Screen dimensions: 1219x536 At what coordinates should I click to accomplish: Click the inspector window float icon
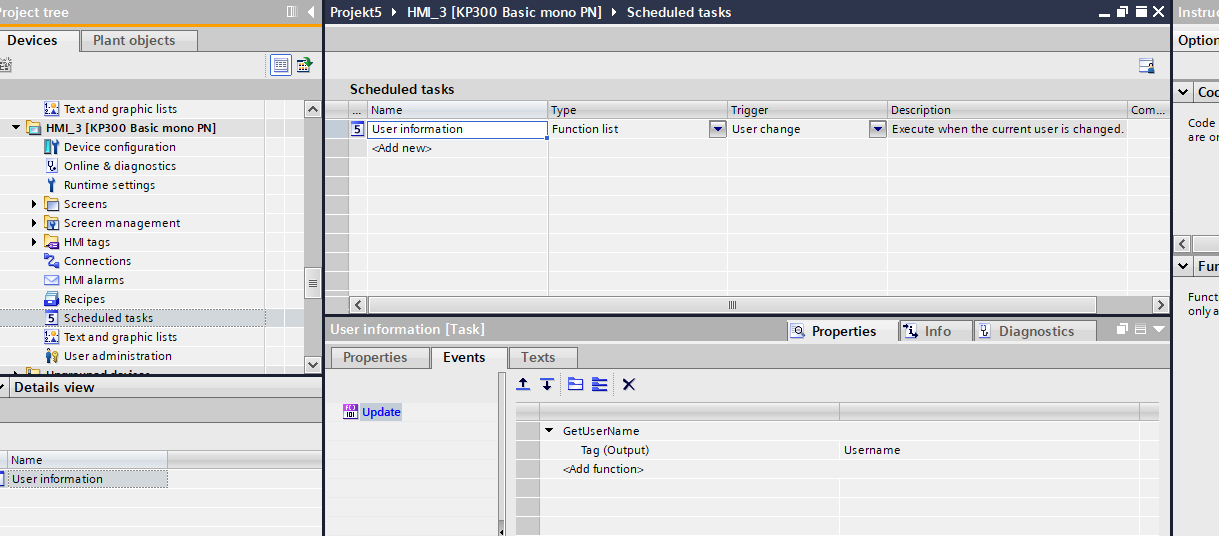click(x=1122, y=329)
